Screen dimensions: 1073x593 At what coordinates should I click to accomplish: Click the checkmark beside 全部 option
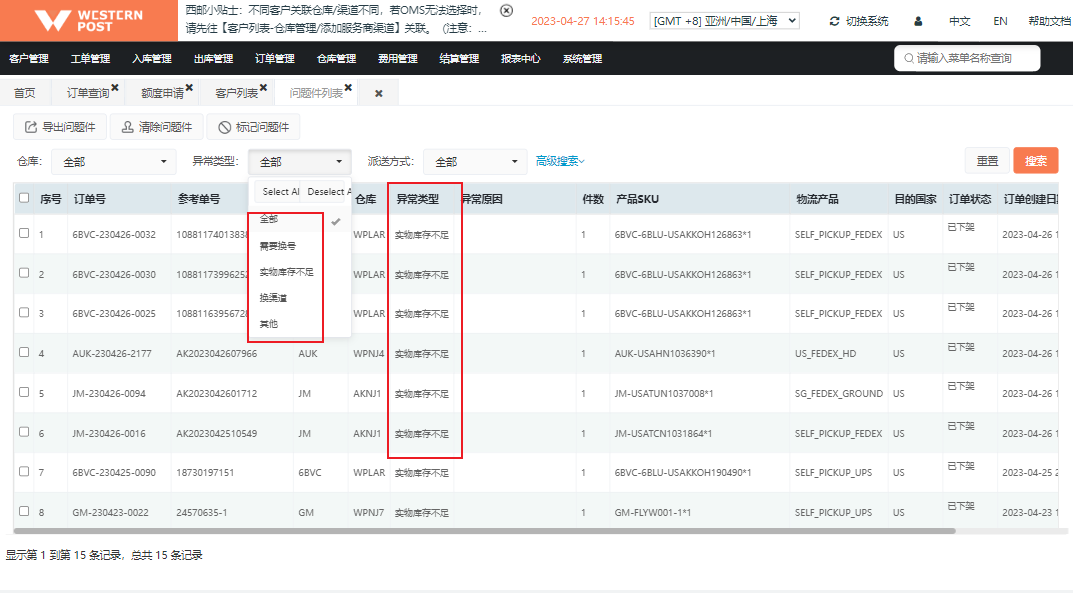336,222
